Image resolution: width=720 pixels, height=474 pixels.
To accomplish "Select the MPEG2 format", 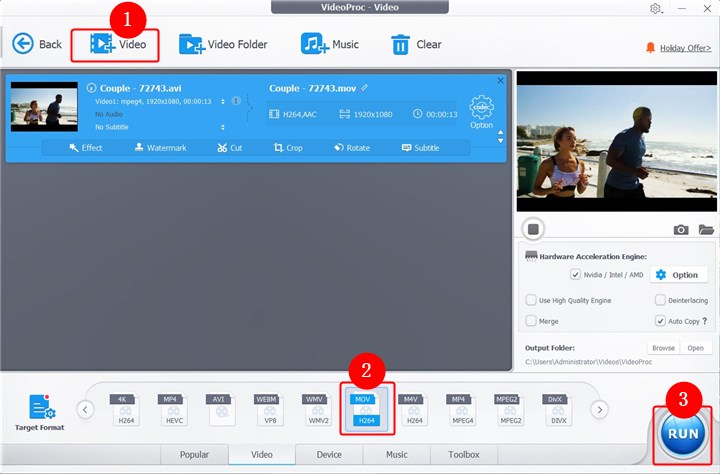I will (510, 409).
